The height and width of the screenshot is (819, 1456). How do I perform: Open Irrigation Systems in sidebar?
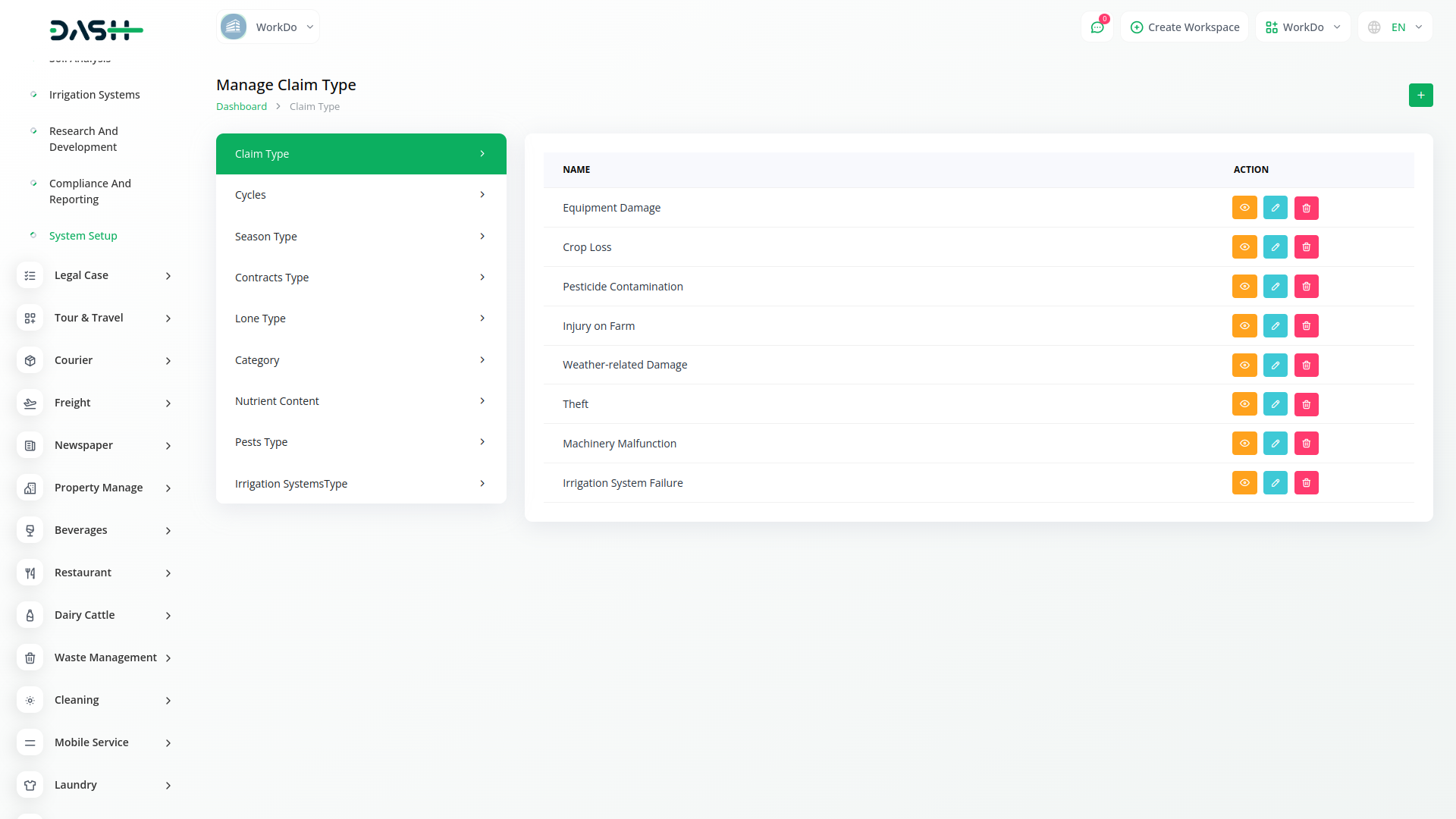(x=94, y=95)
